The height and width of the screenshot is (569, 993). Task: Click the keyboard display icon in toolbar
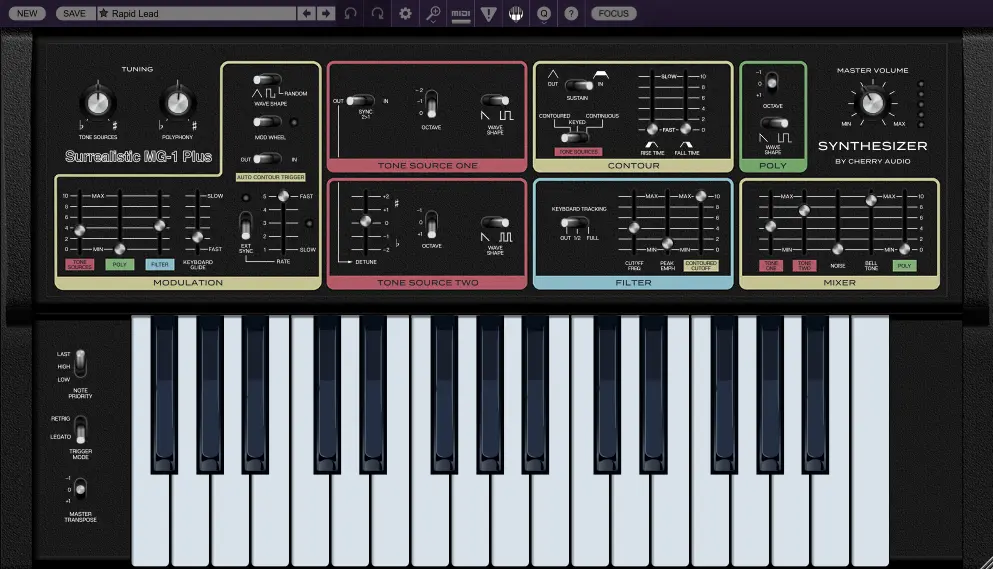[516, 14]
